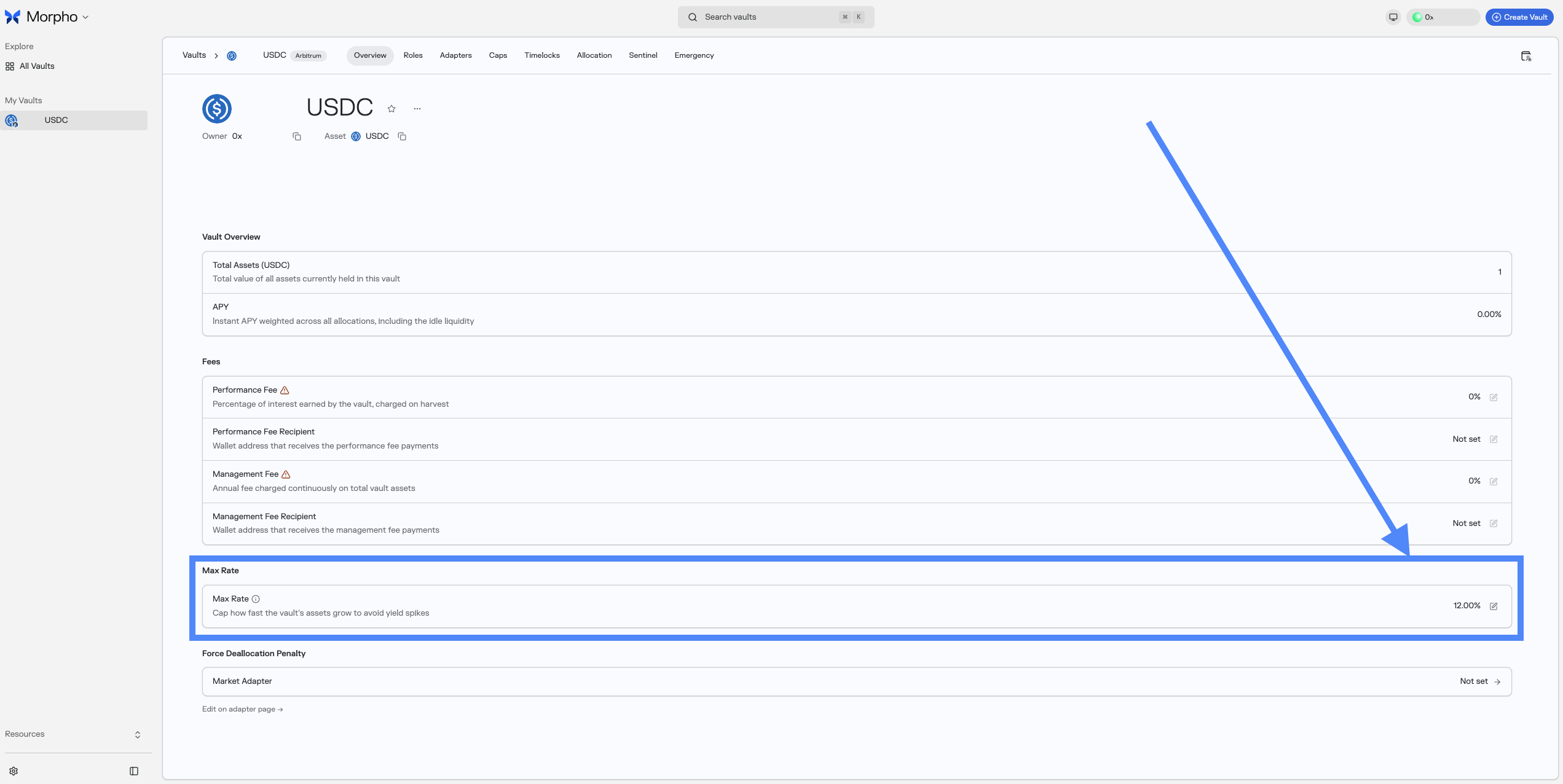The image size is (1563, 784).
Task: Click the calendar icon at top right of panel
Action: coord(1526,56)
